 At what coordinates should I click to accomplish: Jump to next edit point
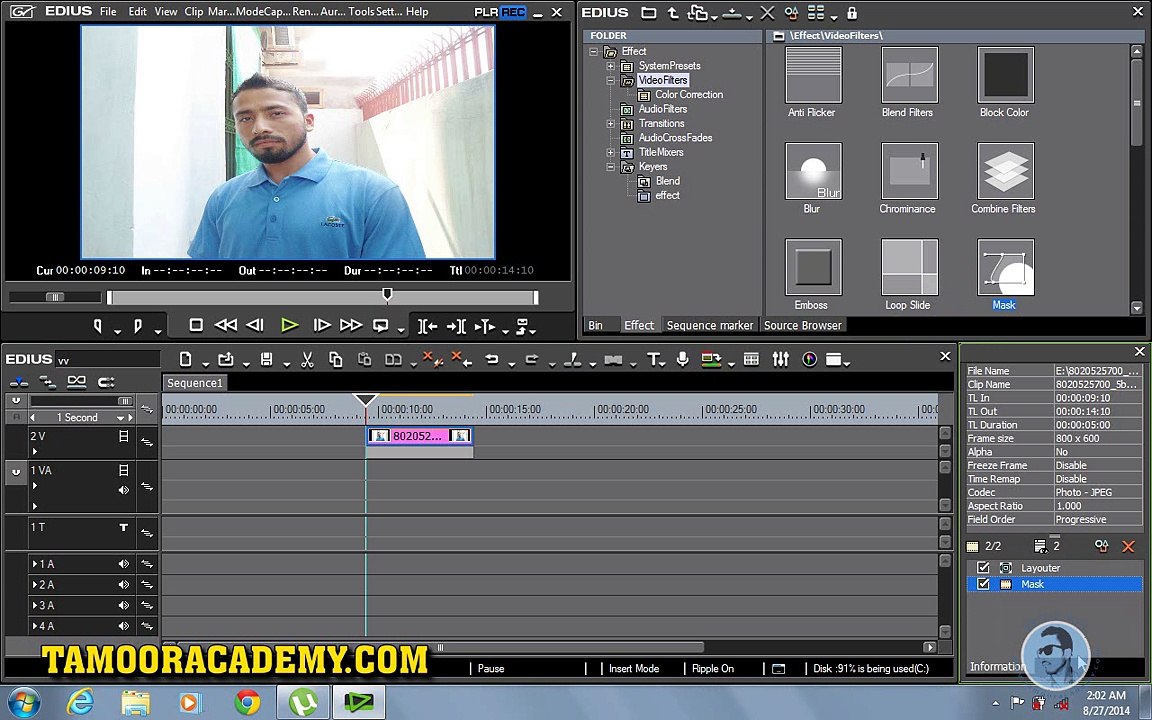[456, 326]
